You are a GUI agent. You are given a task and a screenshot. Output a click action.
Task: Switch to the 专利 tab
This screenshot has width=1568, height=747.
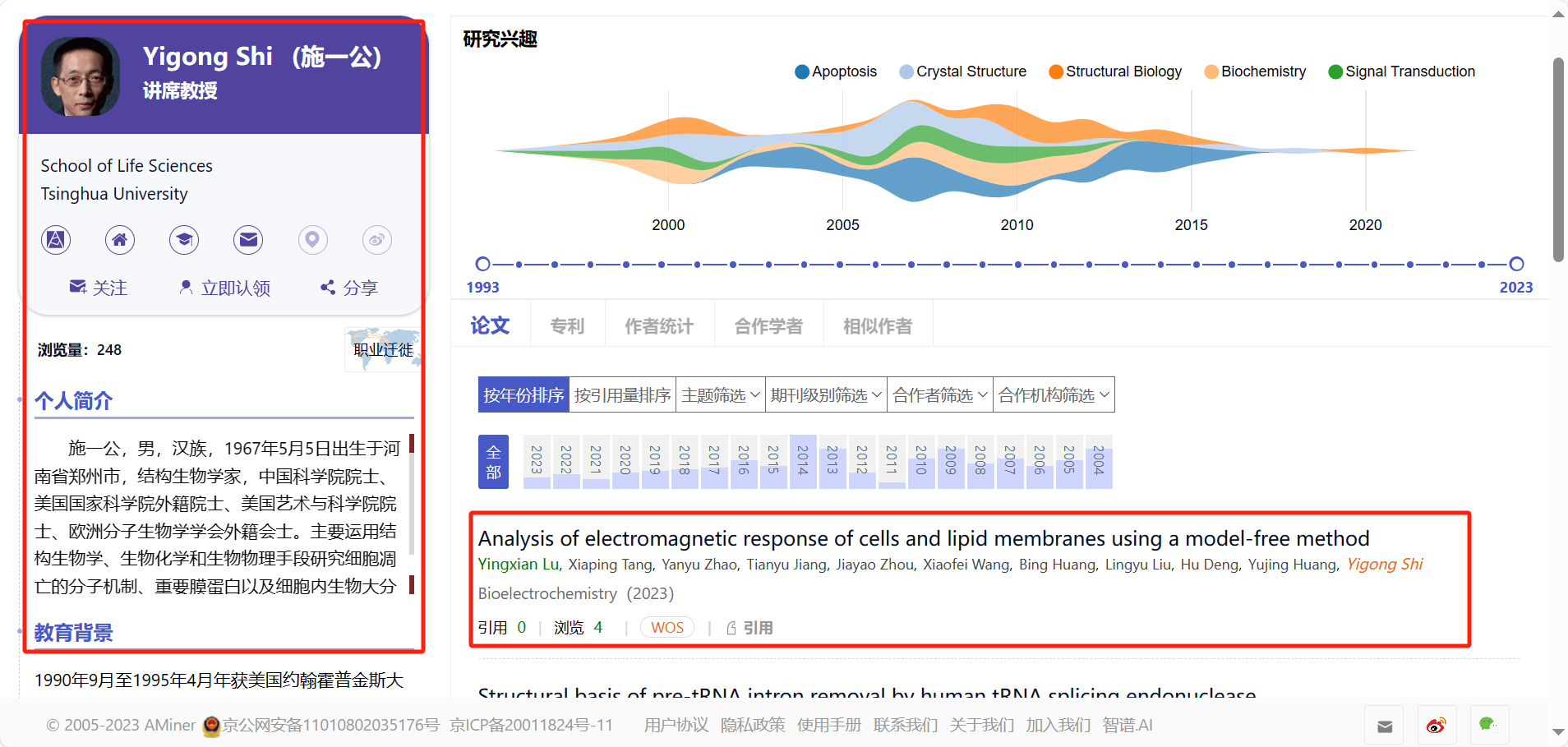(567, 326)
